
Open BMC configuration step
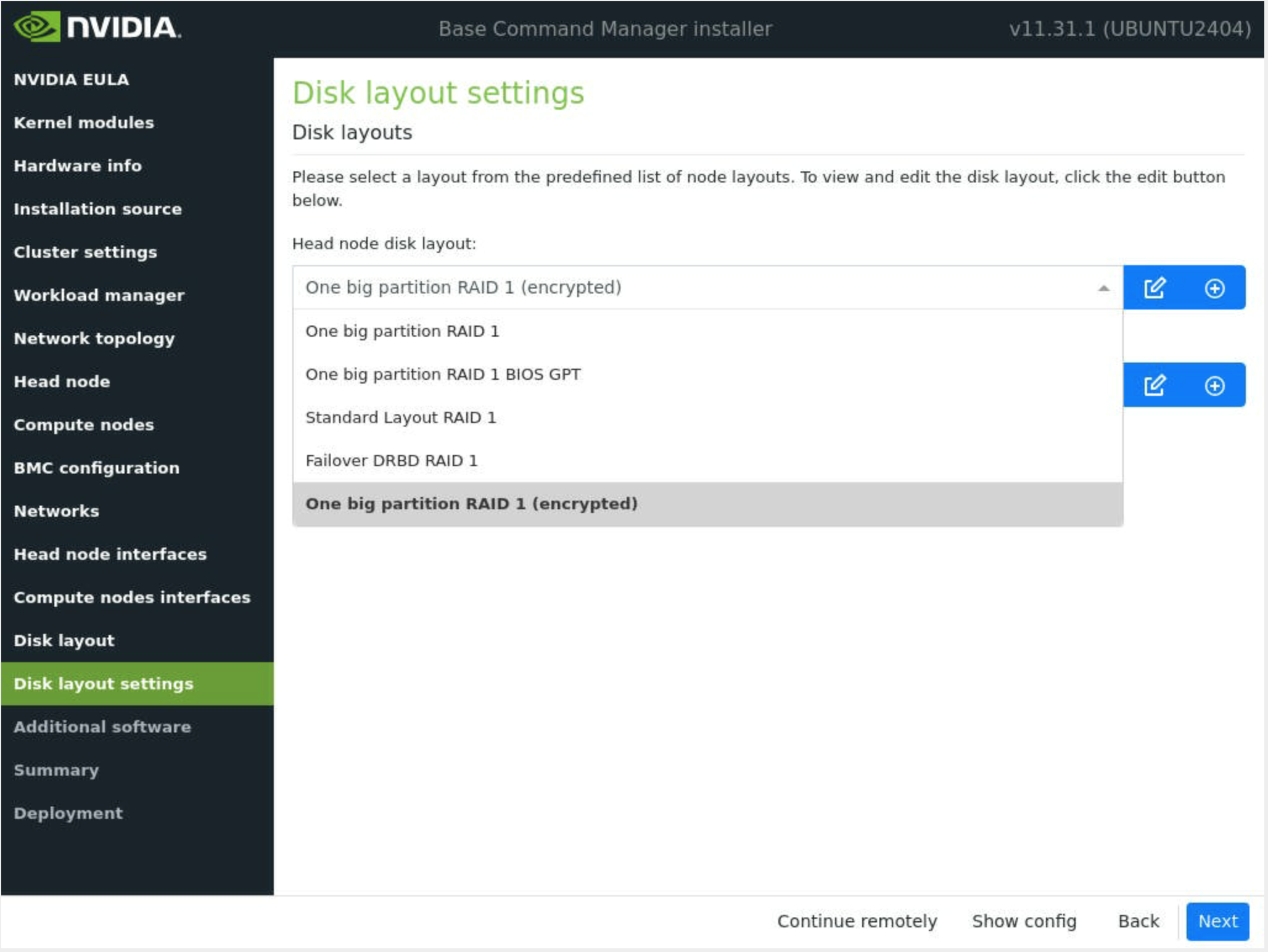(96, 468)
